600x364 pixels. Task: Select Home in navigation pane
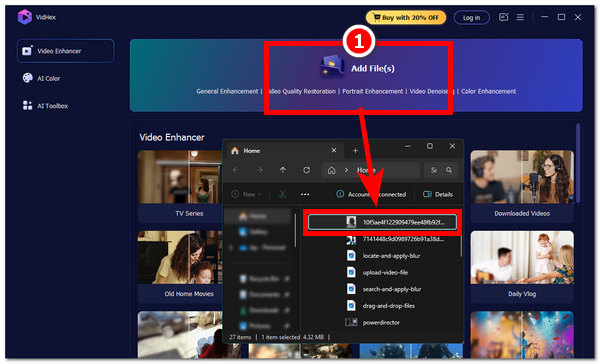[258, 216]
